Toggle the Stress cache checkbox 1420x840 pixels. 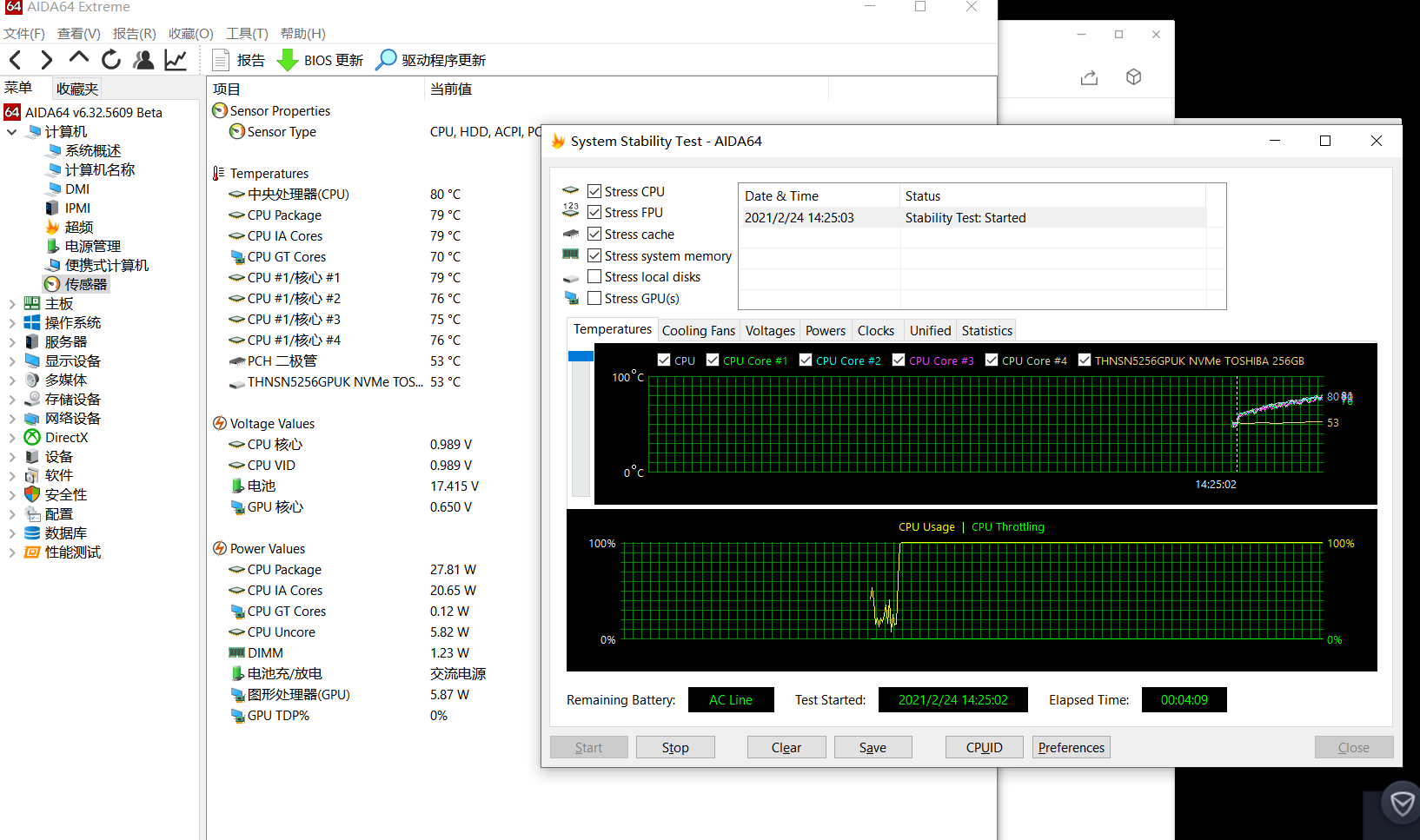594,234
